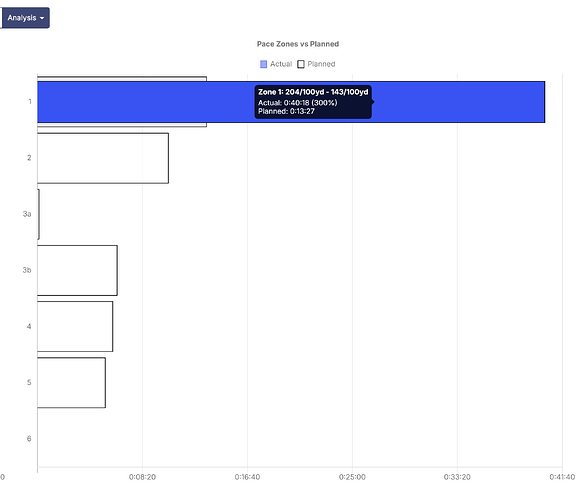This screenshot has width=581, height=500.
Task: Click the planned bar for zone 5
Action: click(x=72, y=383)
